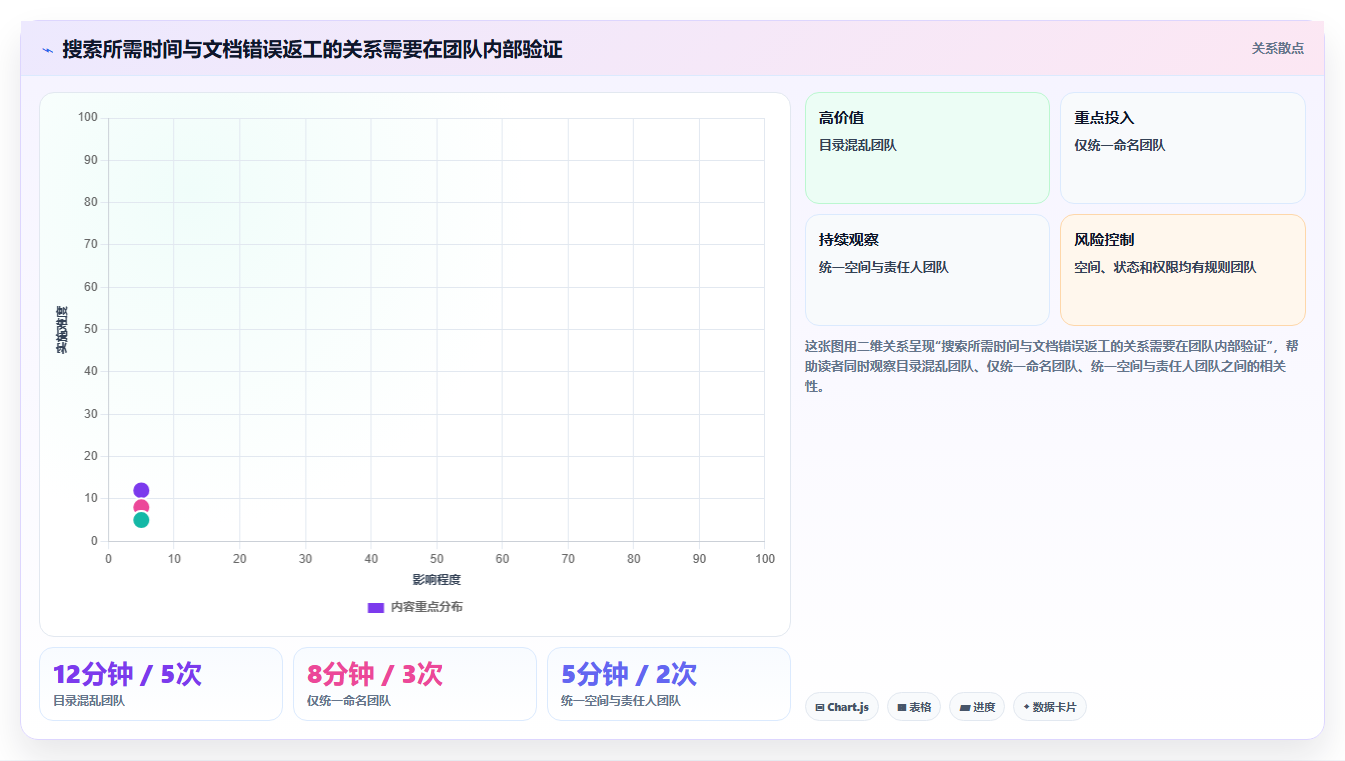Click 统一空间与责任人团队 text in 持续观察 card
Image resolution: width=1345 pixels, height=761 pixels.
click(x=884, y=267)
